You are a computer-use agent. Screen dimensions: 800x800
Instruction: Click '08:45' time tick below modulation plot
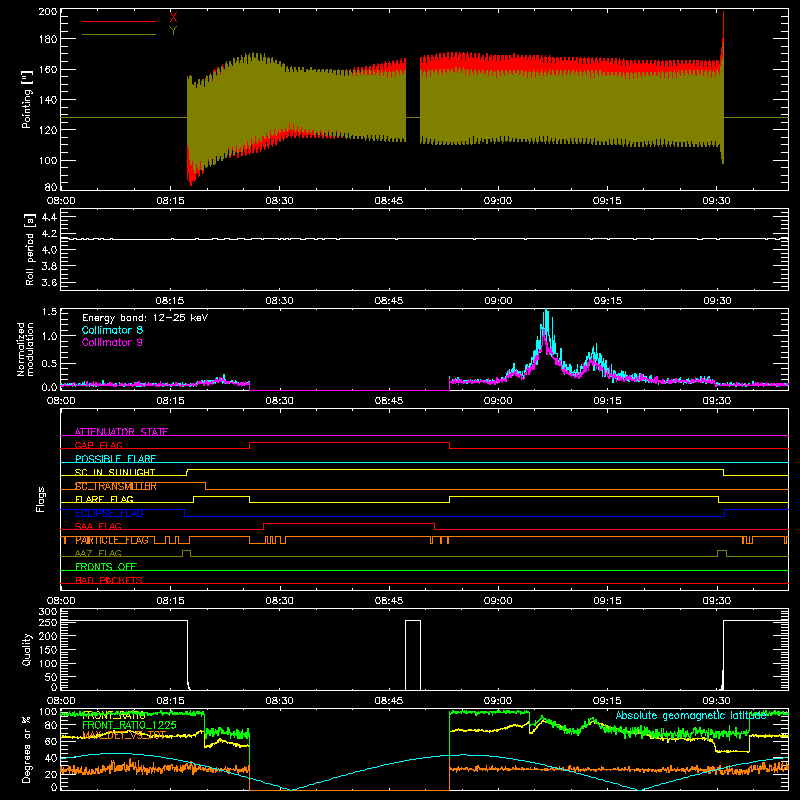tap(389, 401)
